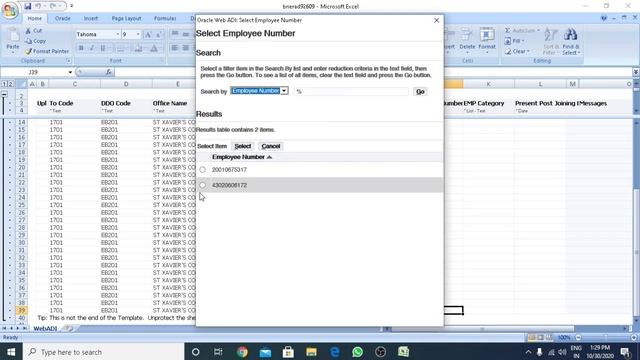Save the workbook from the quick access toolbar
Viewport: 640px width, 360px height.
pos(27,6)
